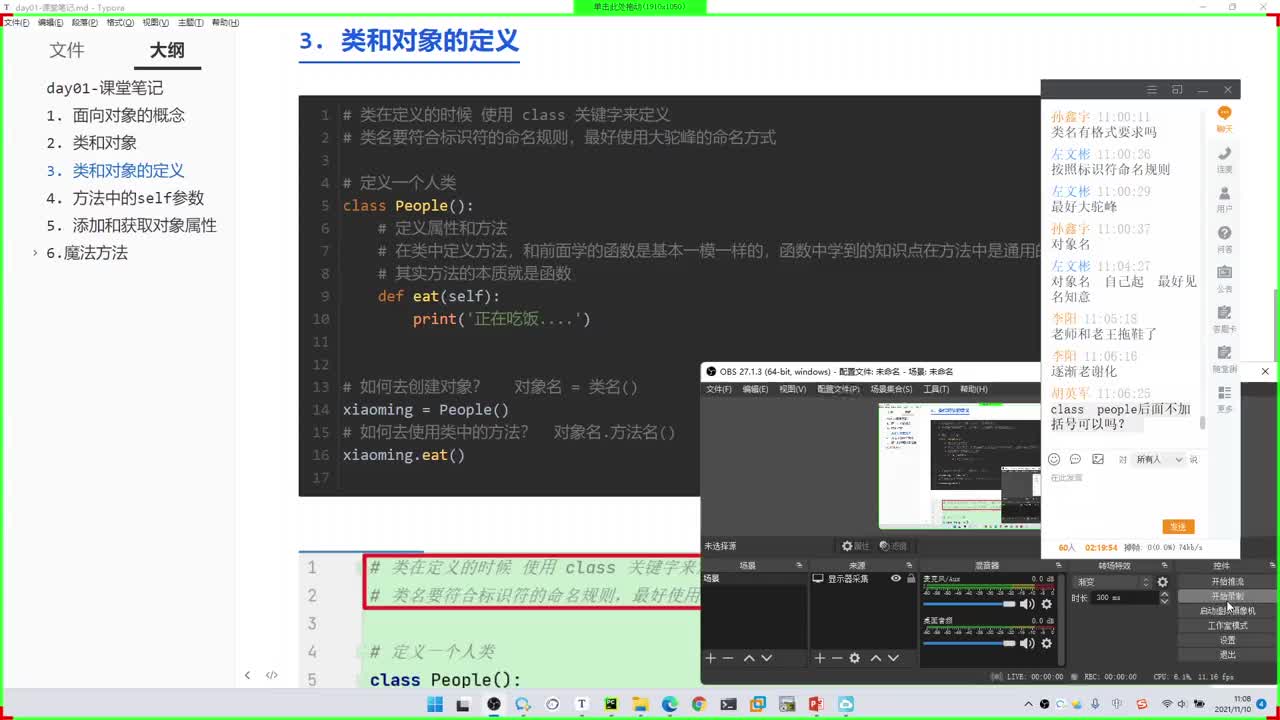Click the 时长 duration stepper arrows
This screenshot has height=720, width=1280.
(x=1164, y=597)
